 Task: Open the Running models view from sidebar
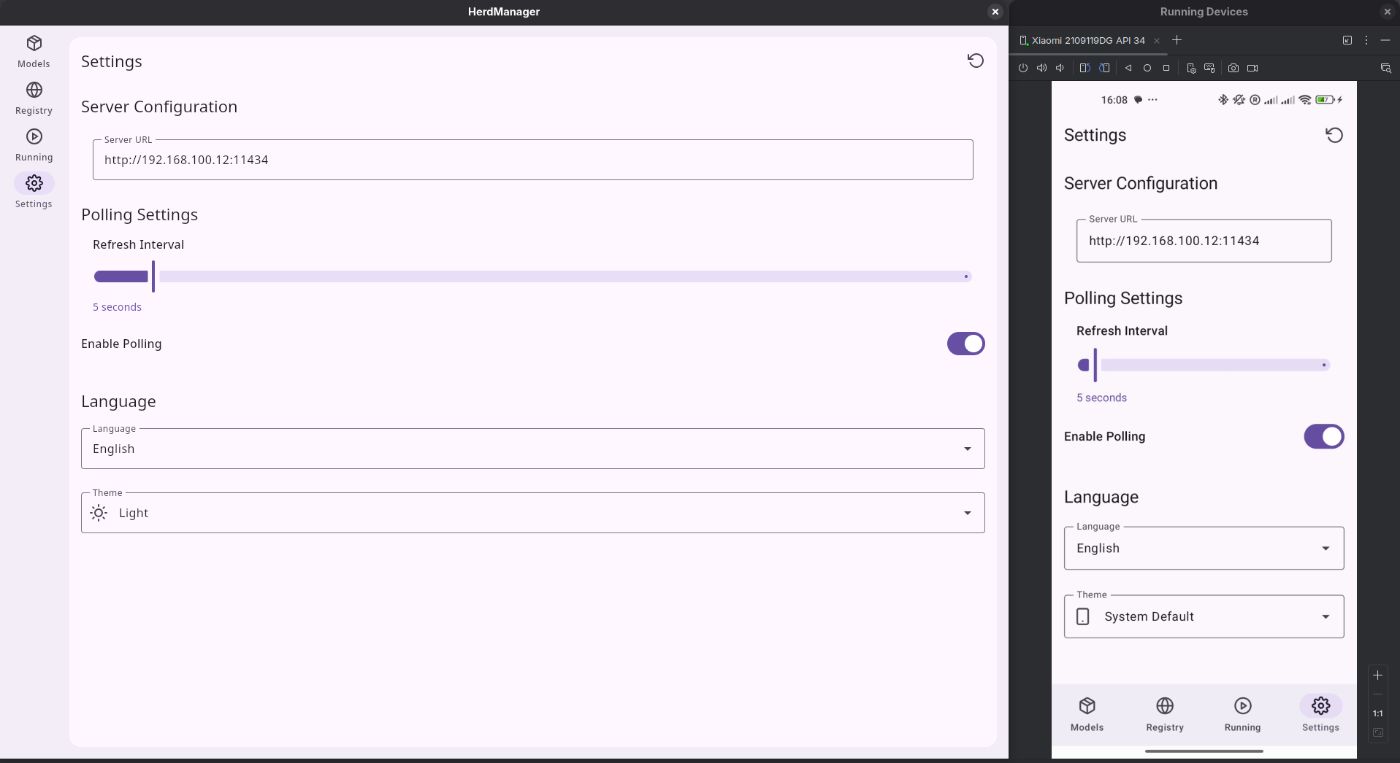(33, 144)
